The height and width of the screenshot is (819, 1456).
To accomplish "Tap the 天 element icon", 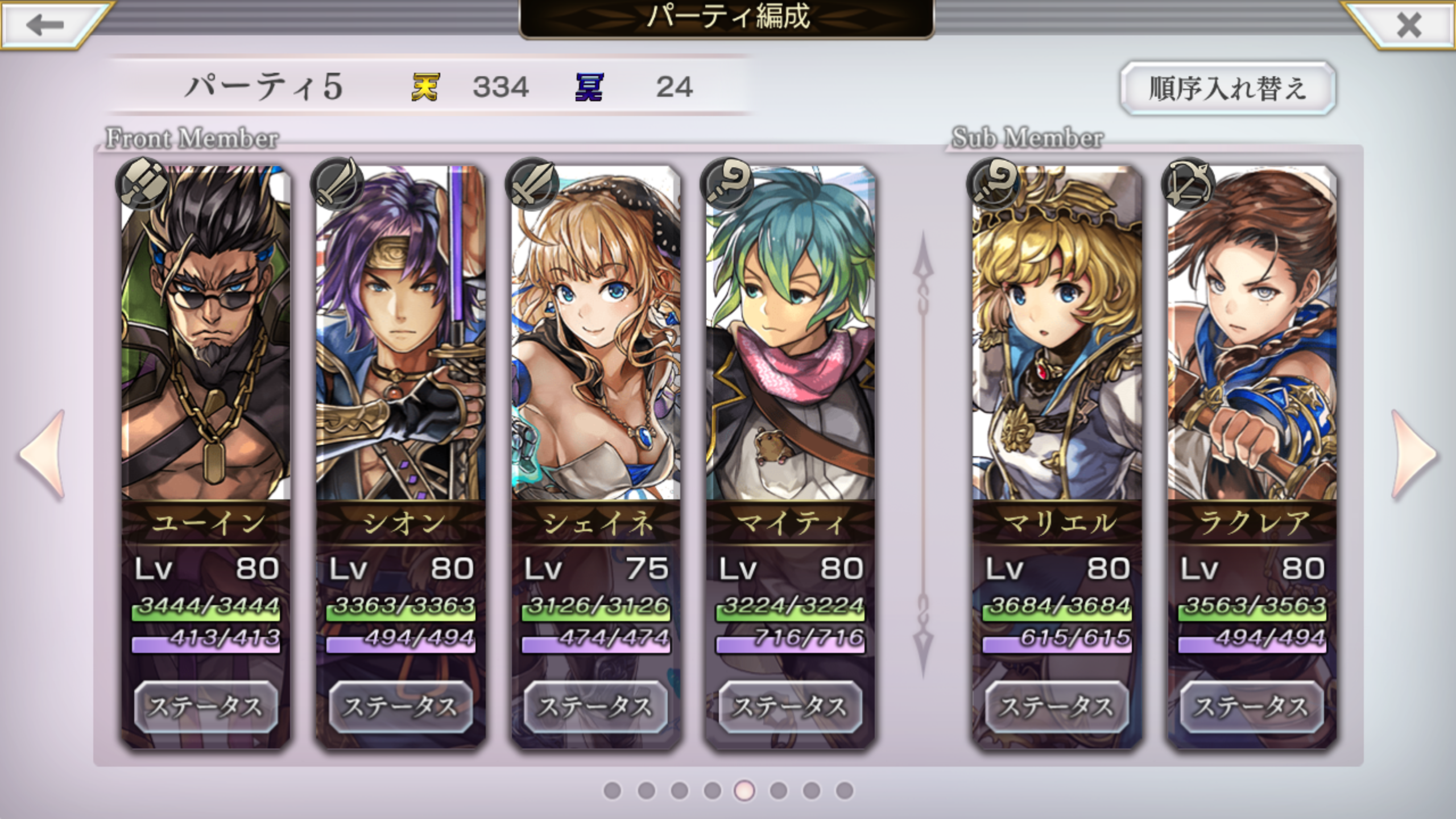I will [x=425, y=88].
